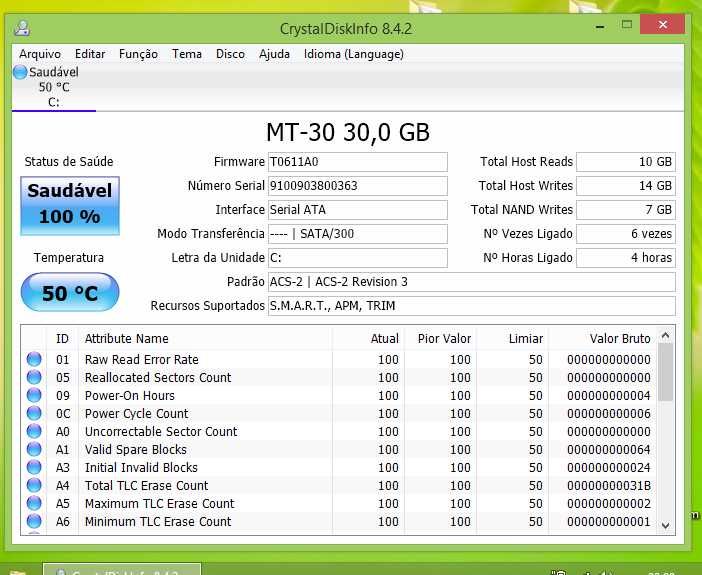Select the Maximum TLC Erase Count attribute name
Image resolution: width=702 pixels, height=575 pixels.
pyautogui.click(x=159, y=503)
